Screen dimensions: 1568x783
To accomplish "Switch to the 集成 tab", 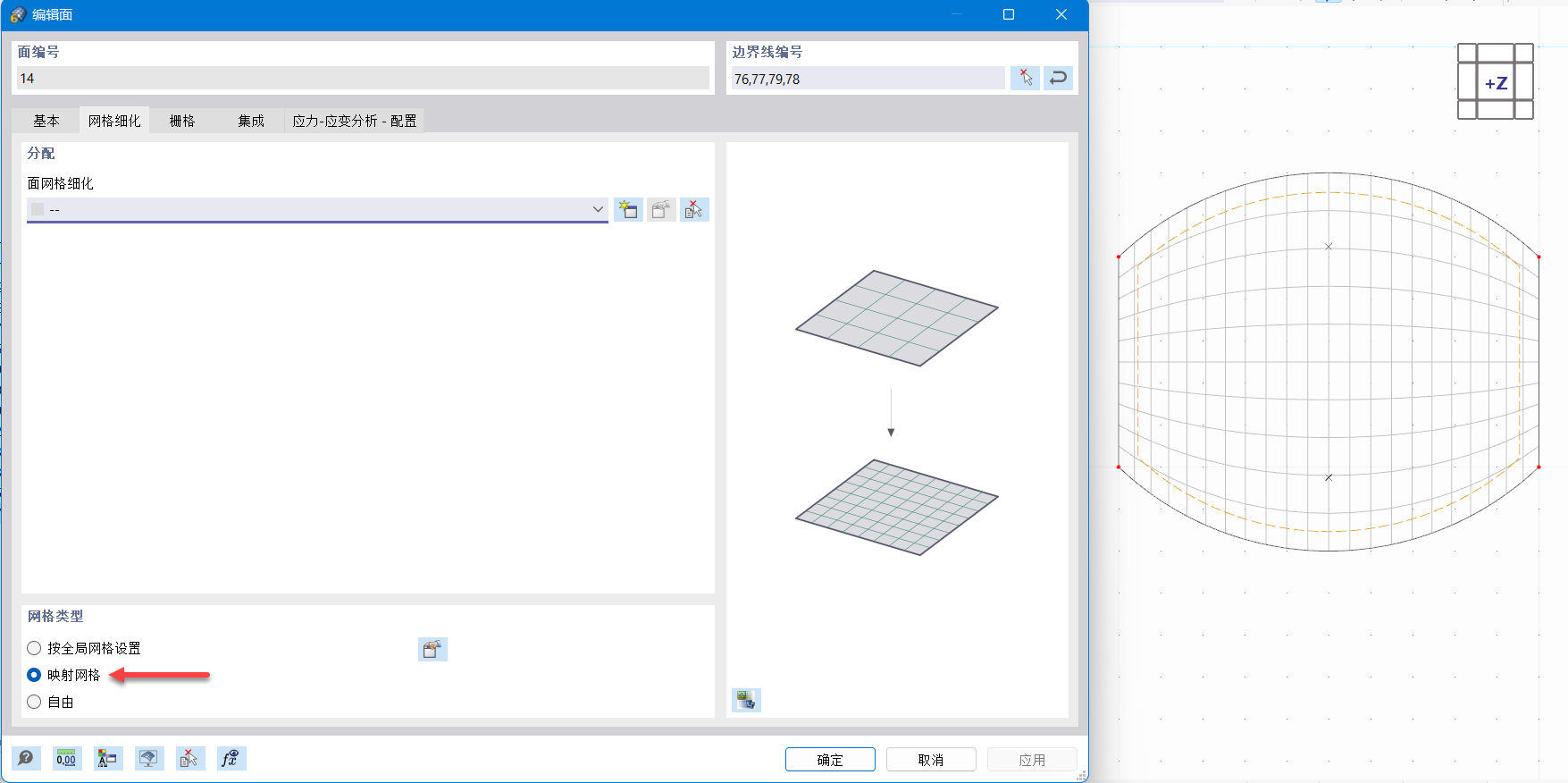I will coord(251,121).
